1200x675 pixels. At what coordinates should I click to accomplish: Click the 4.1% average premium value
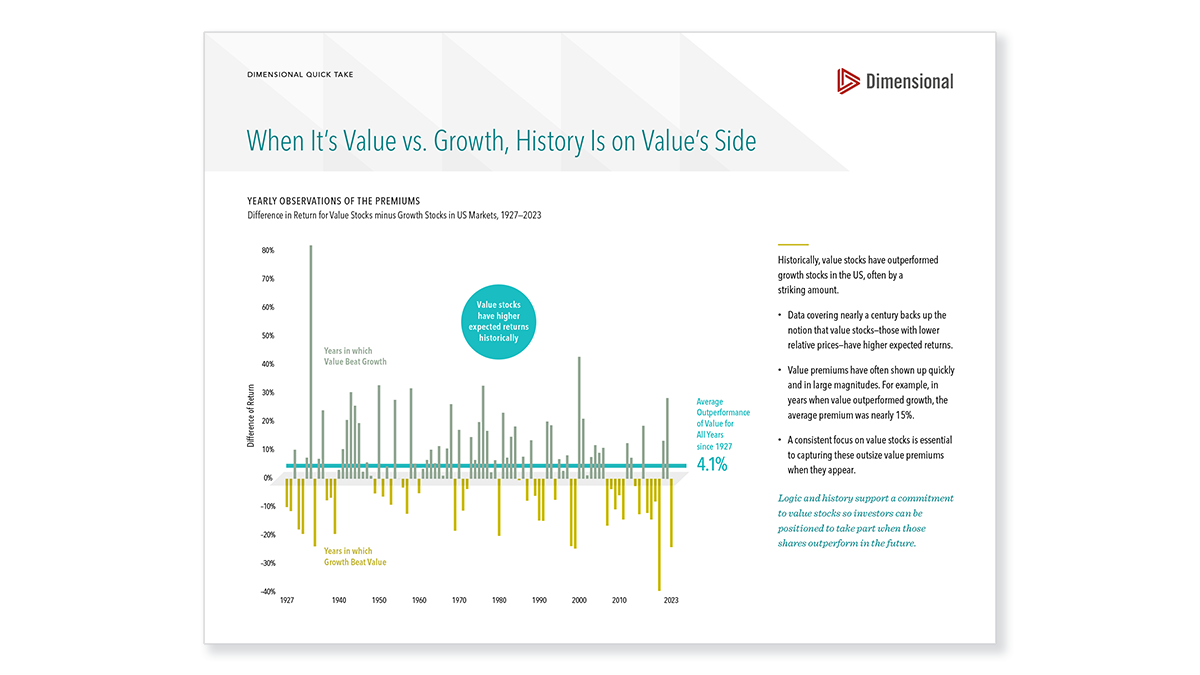710,464
